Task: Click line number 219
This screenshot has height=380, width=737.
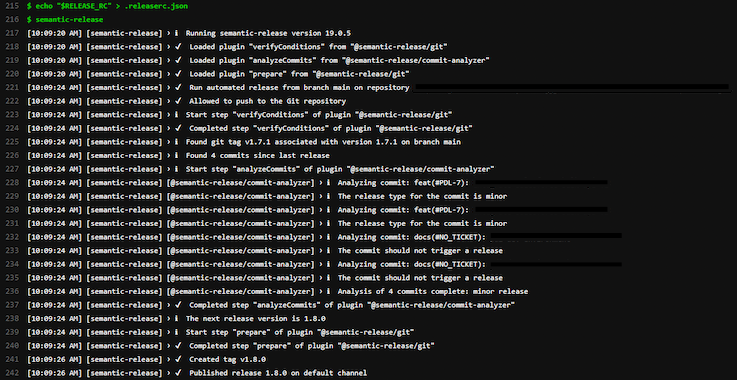Action: (13, 61)
